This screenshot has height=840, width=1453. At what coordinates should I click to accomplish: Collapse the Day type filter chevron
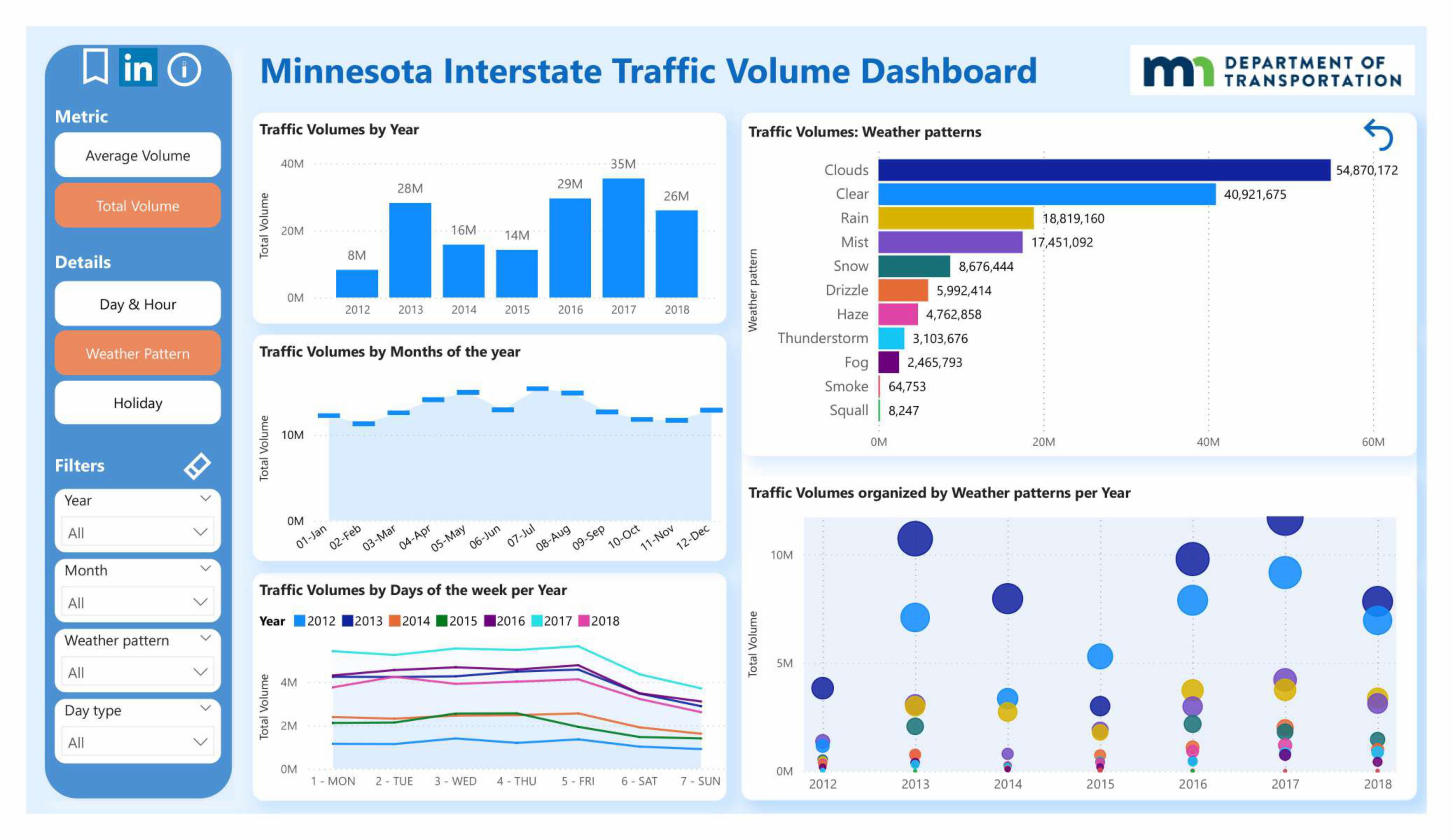[205, 708]
